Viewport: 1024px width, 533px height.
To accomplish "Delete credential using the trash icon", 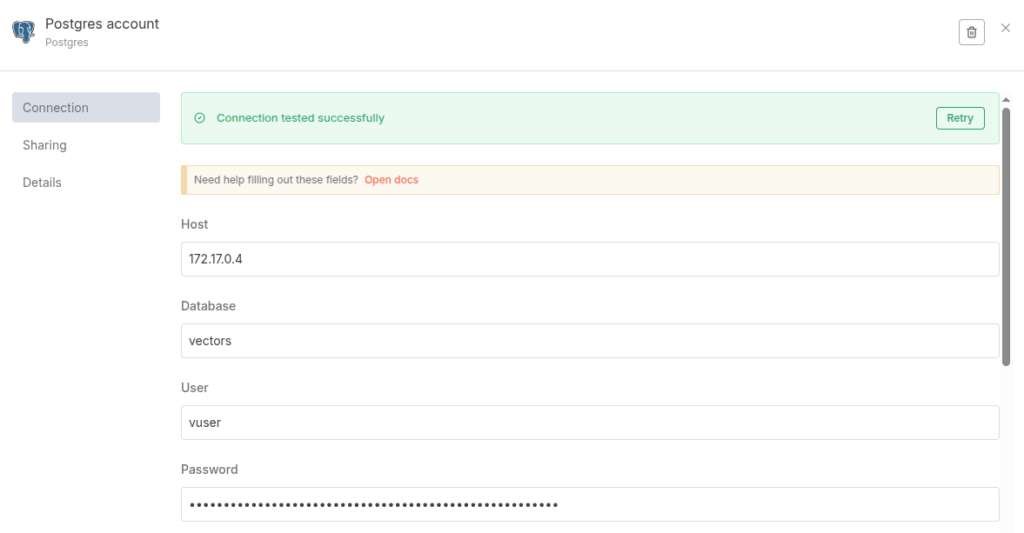I will click(971, 32).
